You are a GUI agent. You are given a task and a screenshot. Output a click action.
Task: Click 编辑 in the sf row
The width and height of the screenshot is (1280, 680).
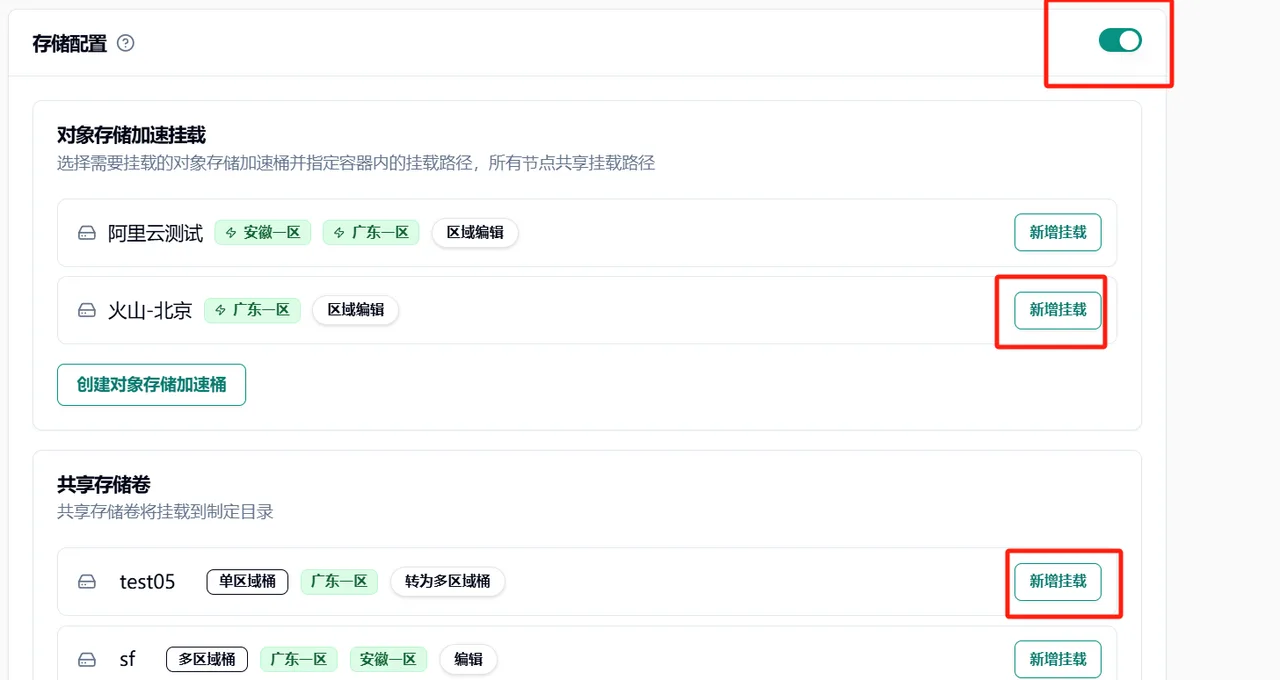tap(468, 659)
